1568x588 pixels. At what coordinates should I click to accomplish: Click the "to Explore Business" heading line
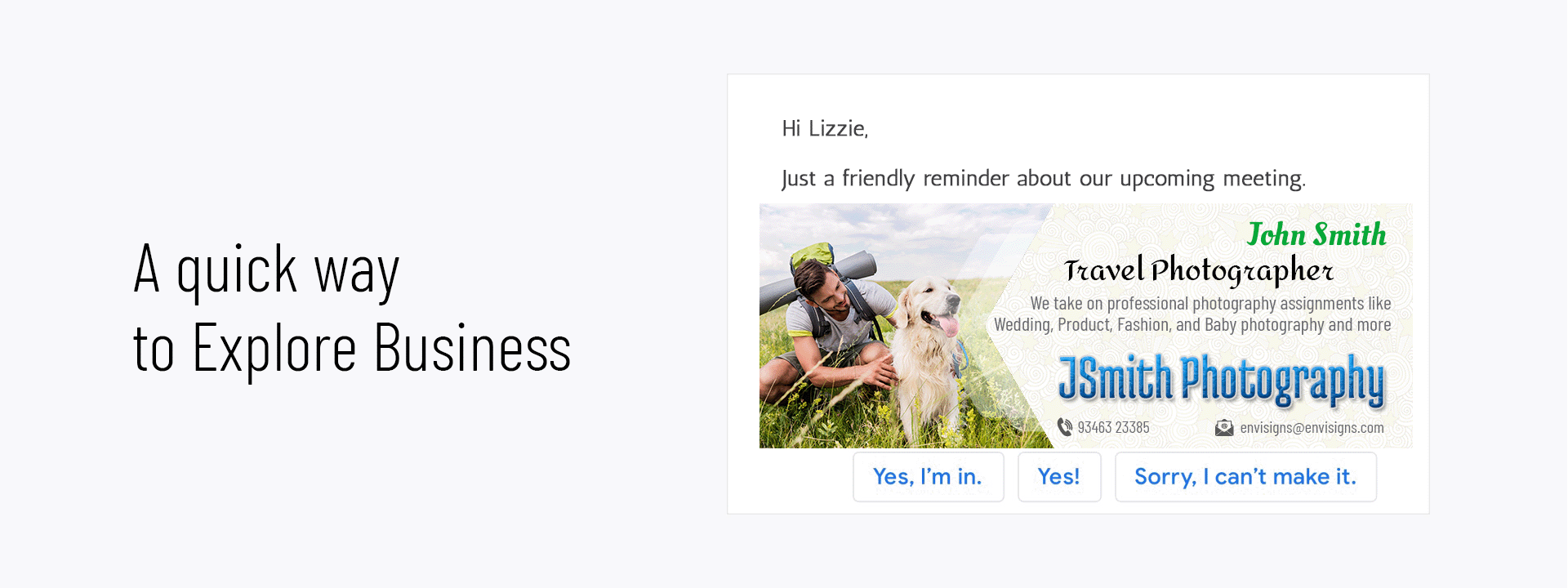pos(352,349)
